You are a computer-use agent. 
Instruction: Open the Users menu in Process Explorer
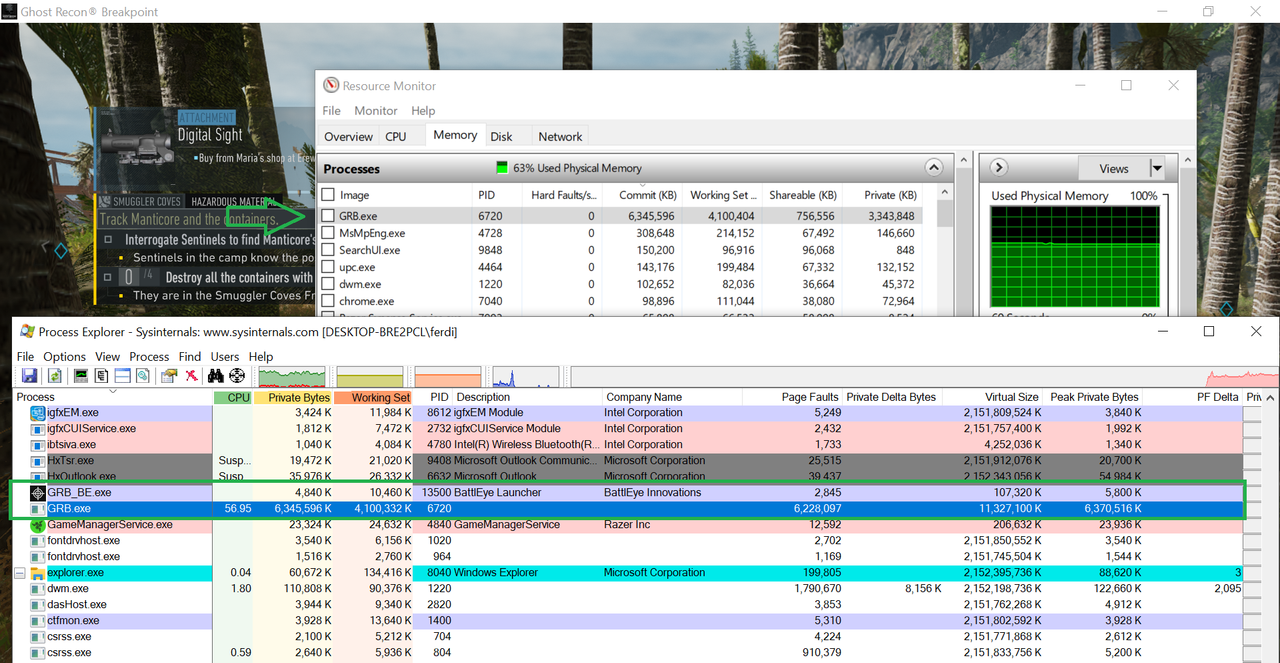(x=225, y=356)
